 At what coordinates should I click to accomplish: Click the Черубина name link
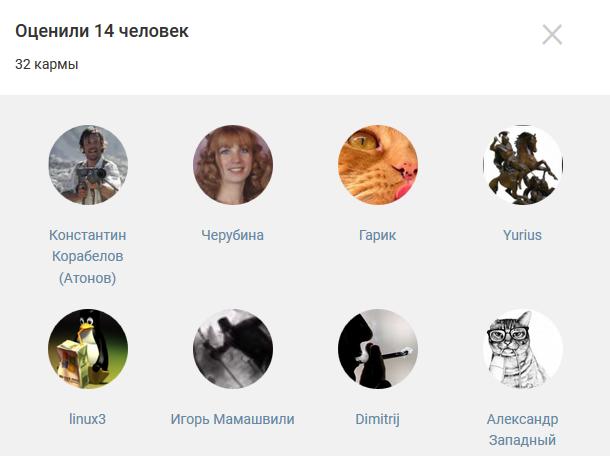(233, 235)
